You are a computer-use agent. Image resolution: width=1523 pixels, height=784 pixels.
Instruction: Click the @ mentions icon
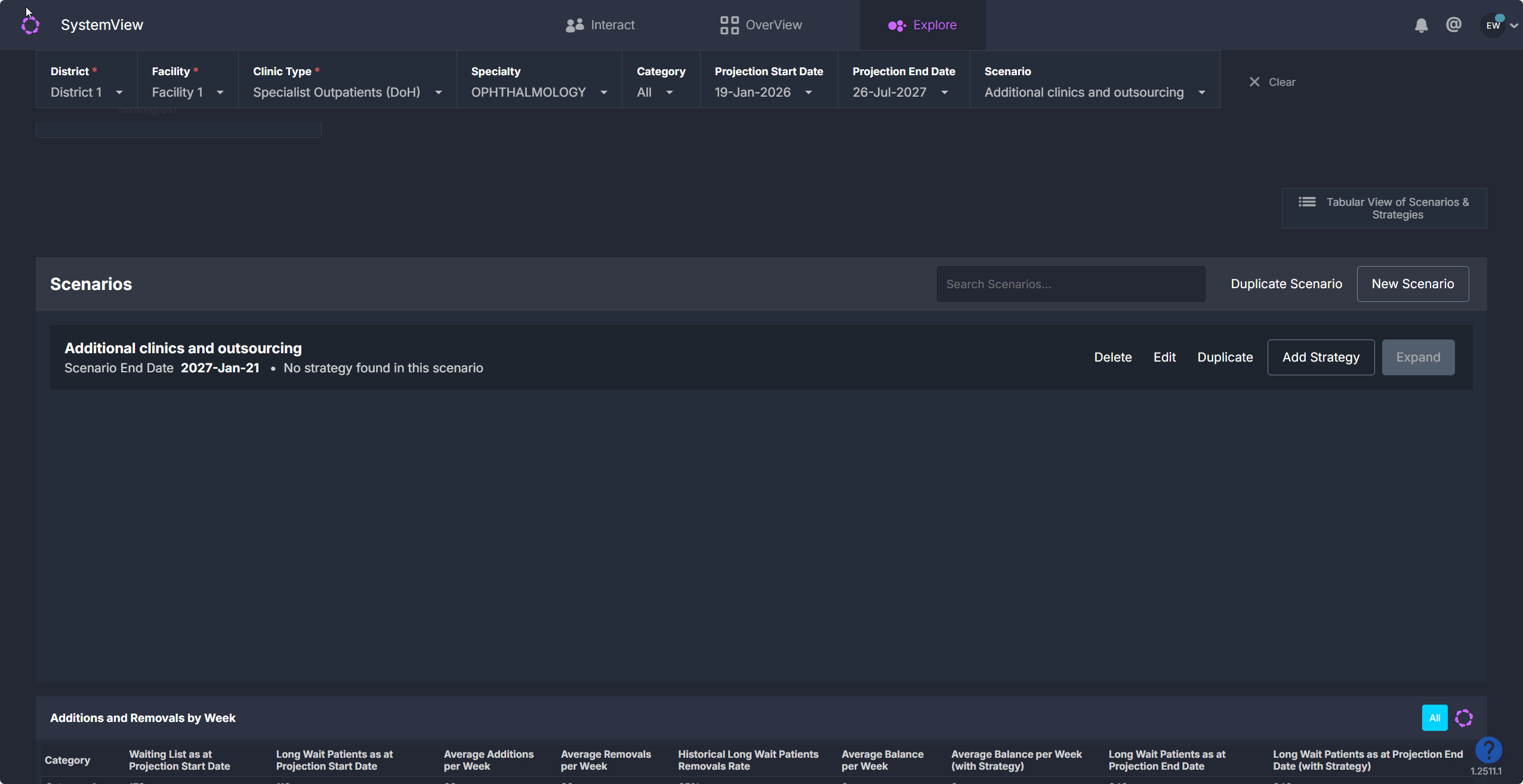tap(1454, 24)
